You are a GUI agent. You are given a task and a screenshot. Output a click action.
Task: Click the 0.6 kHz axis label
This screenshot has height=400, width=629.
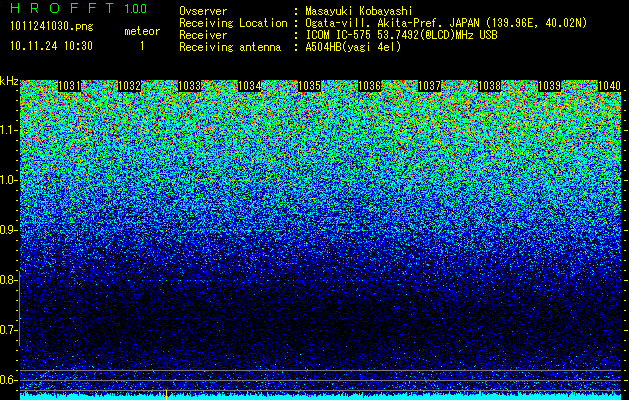(x=8, y=380)
